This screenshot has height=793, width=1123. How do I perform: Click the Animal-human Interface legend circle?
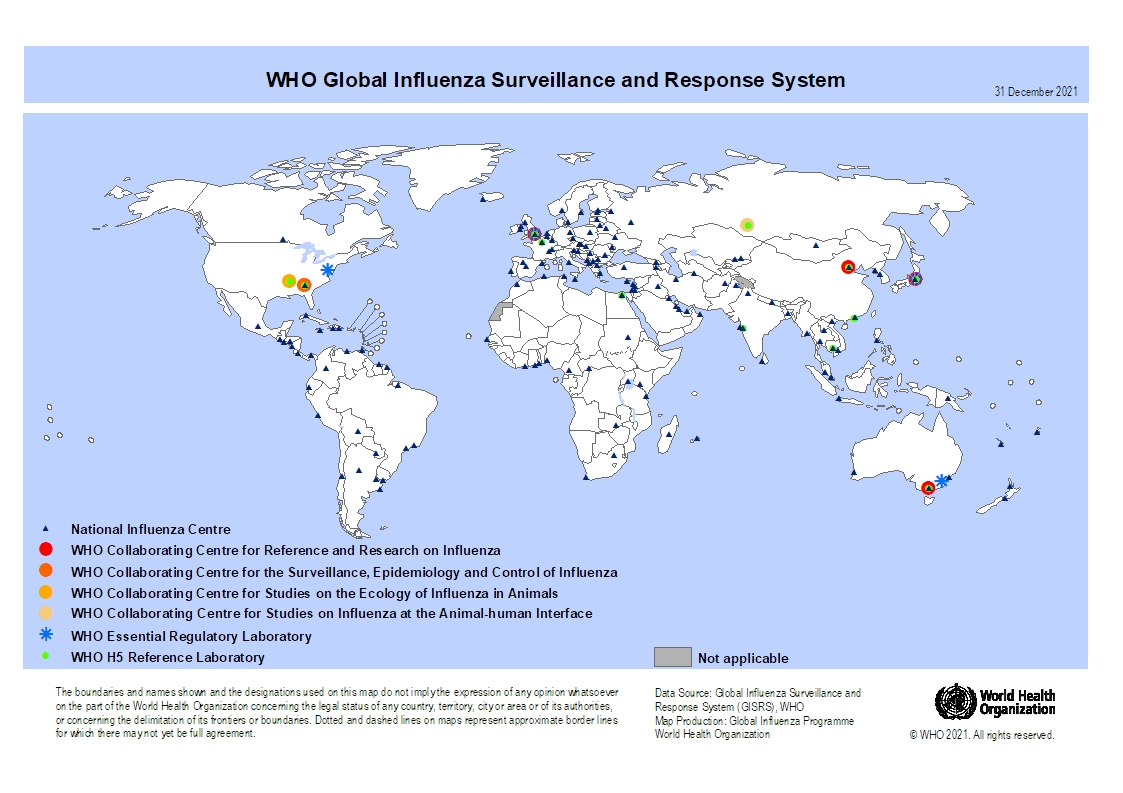(45, 613)
